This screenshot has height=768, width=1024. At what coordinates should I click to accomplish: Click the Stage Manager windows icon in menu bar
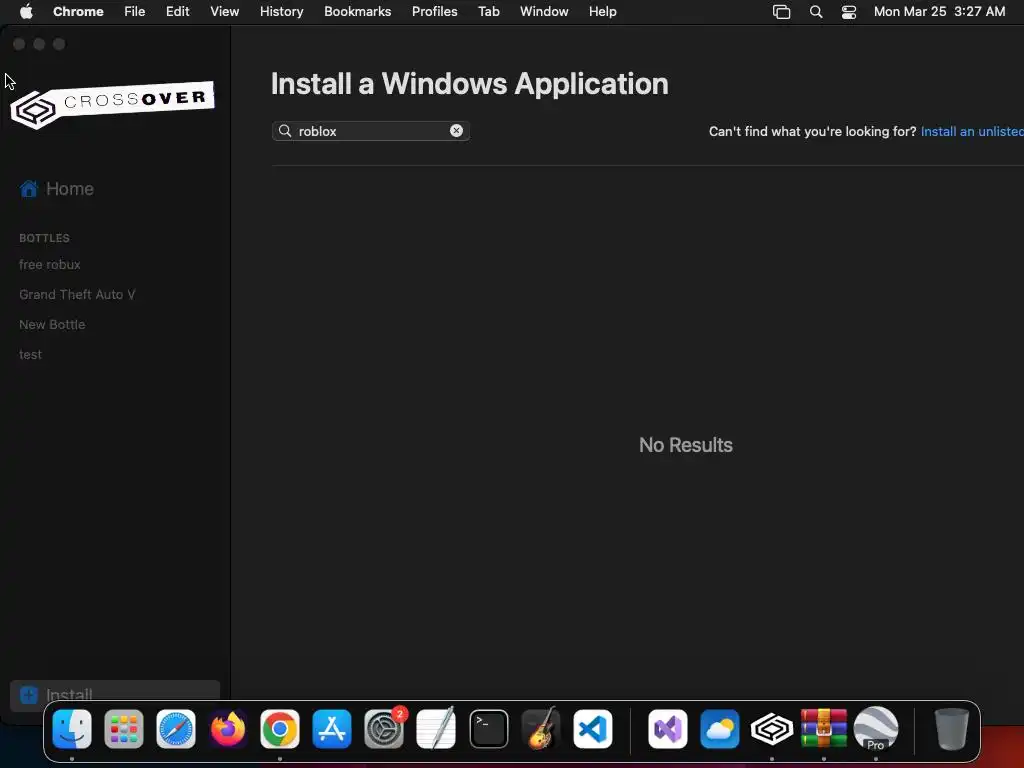click(x=782, y=12)
